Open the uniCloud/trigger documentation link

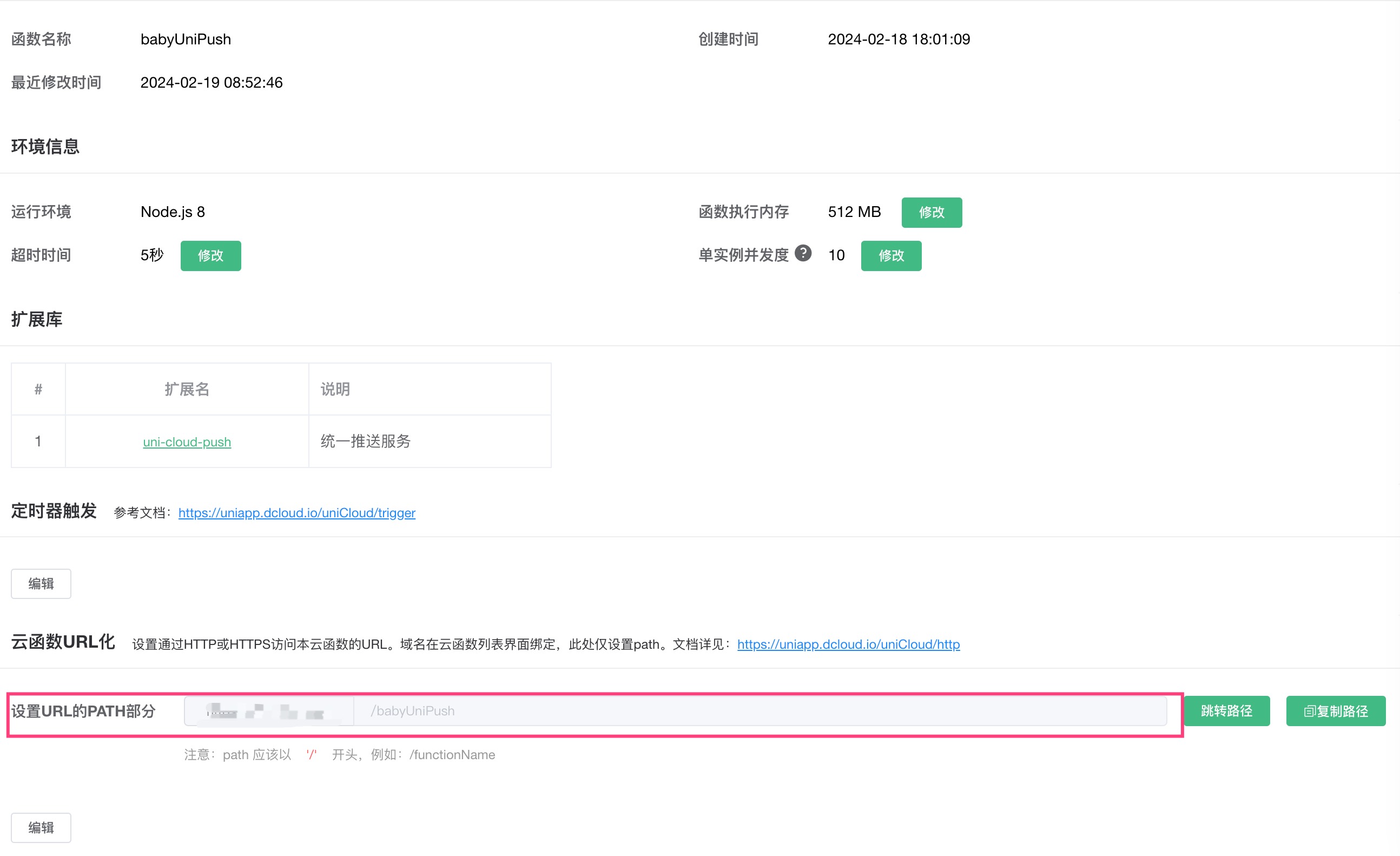(296, 513)
